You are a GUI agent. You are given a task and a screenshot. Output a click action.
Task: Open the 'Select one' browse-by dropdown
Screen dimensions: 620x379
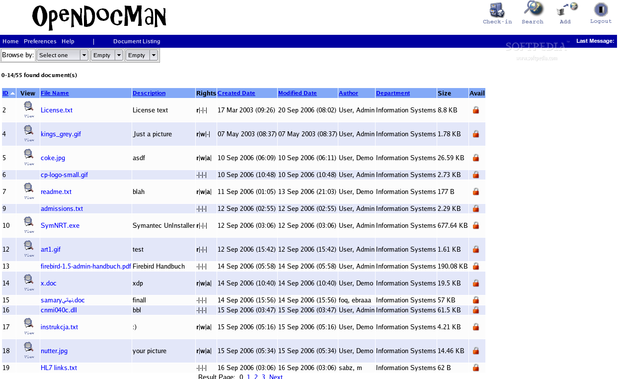click(62, 55)
